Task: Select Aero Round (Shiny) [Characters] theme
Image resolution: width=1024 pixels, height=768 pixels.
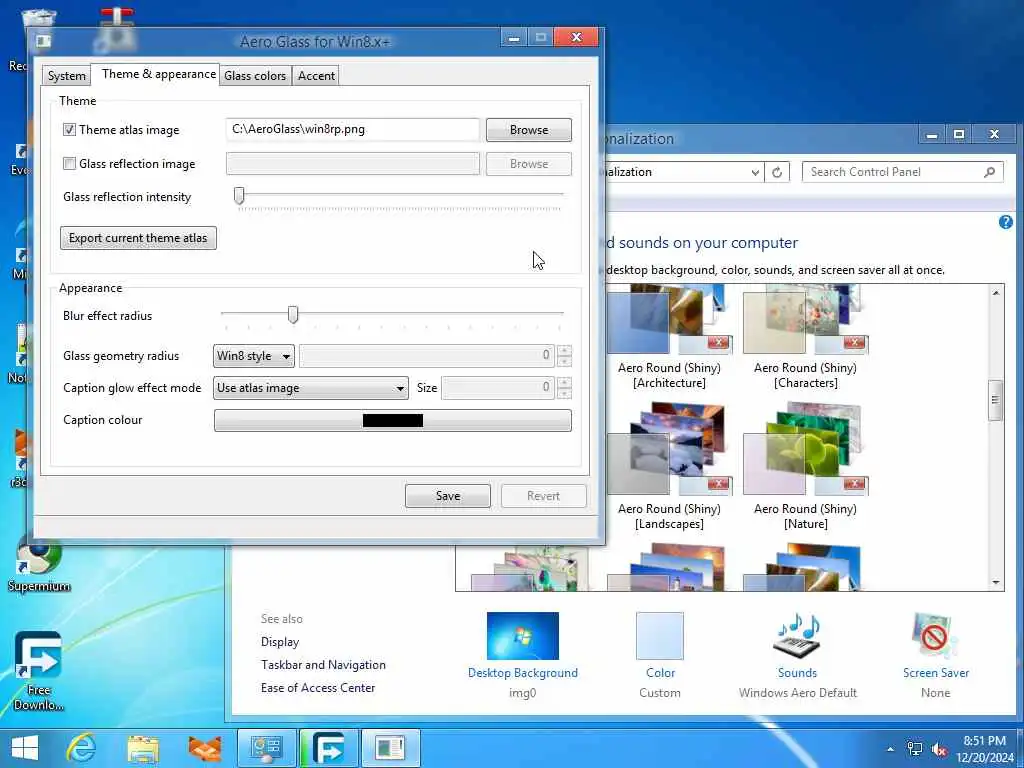Action: (x=805, y=337)
